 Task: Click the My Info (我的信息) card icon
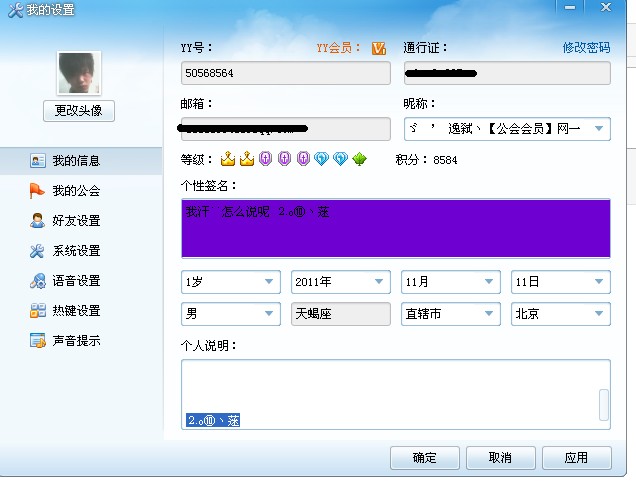point(37,161)
